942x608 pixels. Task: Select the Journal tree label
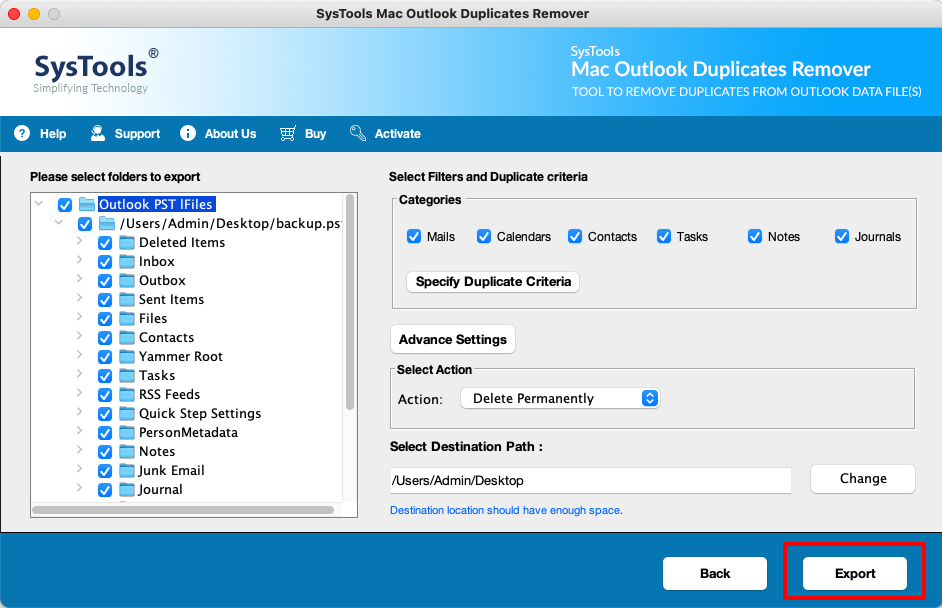160,490
